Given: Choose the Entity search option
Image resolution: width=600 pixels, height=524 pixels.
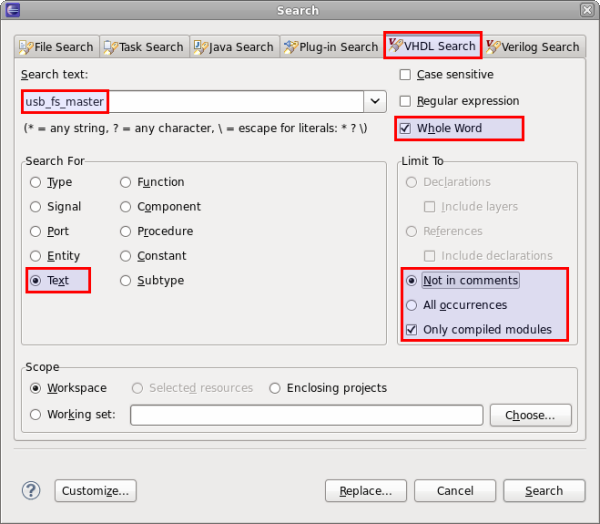Looking at the screenshot, I should point(36,256).
